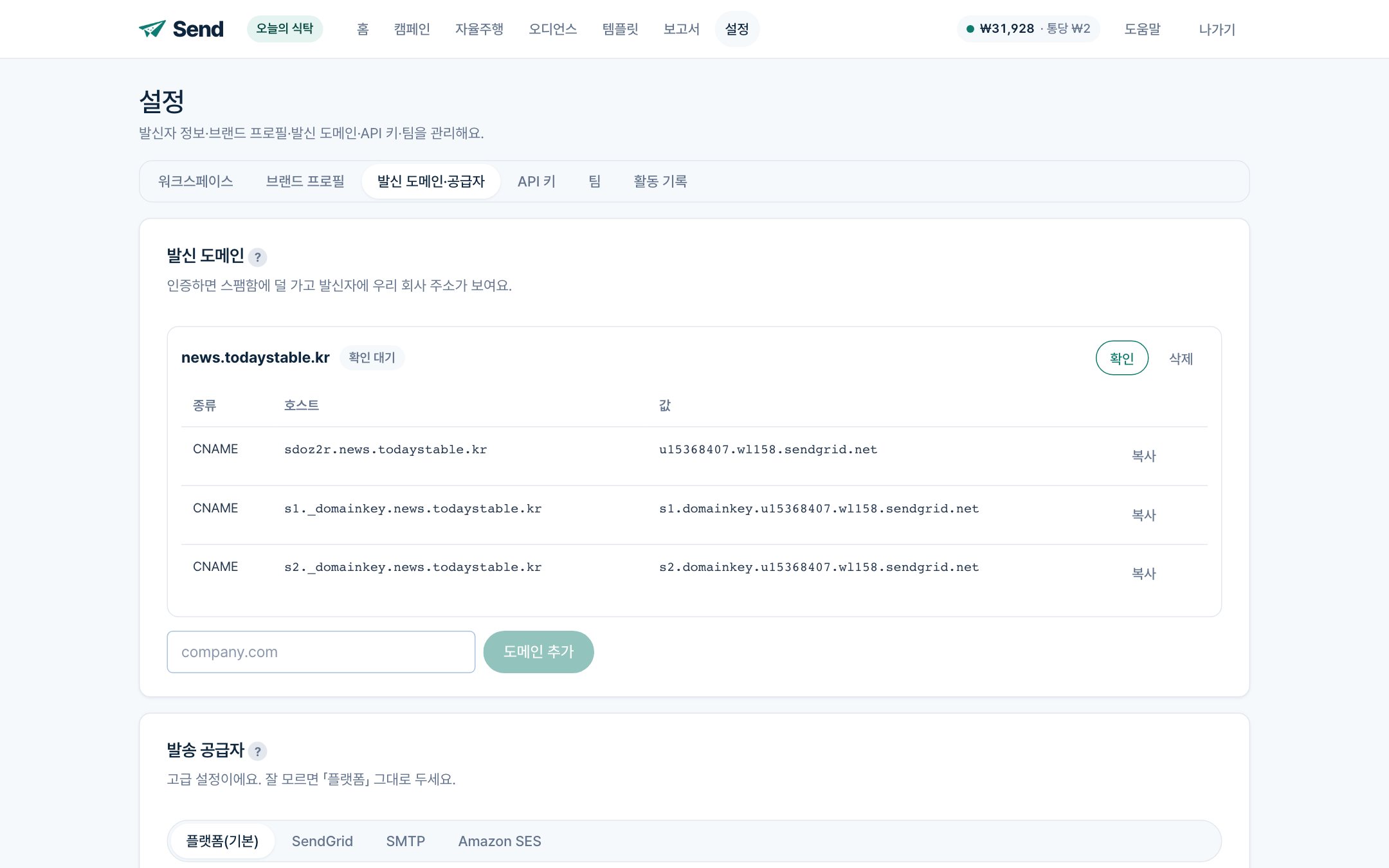Click the 도메인 추가 button
The image size is (1389, 868).
[539, 652]
